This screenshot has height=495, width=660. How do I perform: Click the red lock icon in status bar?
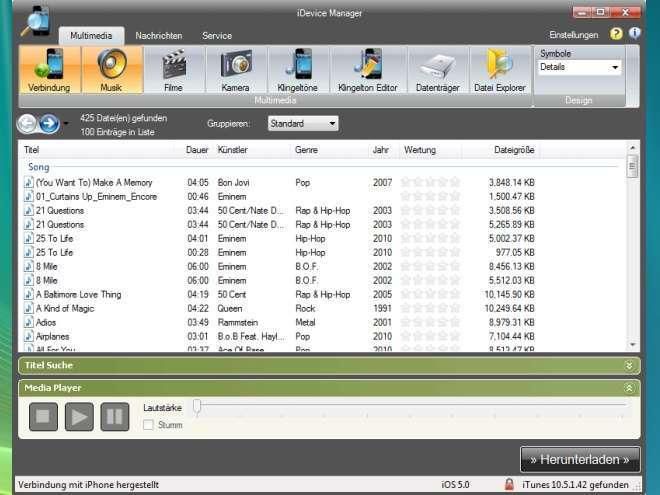pos(509,484)
